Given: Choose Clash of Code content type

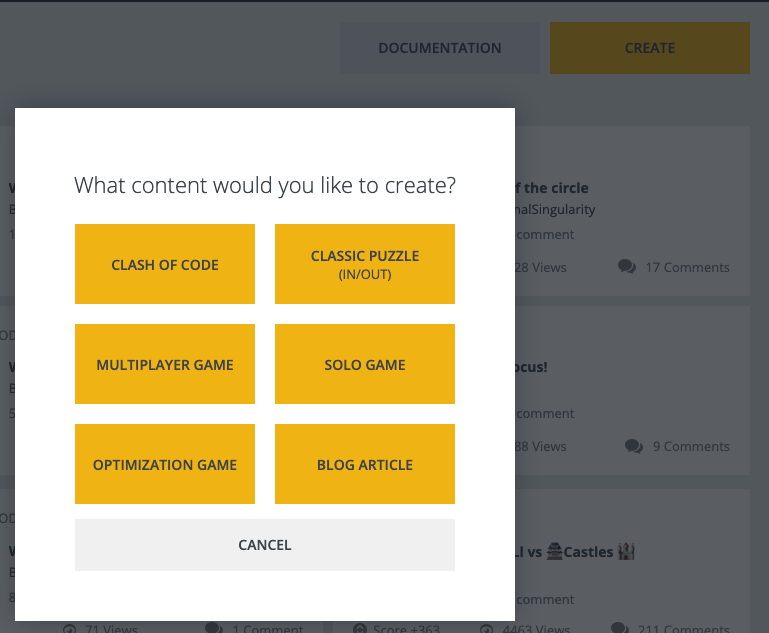Looking at the screenshot, I should 165,264.
